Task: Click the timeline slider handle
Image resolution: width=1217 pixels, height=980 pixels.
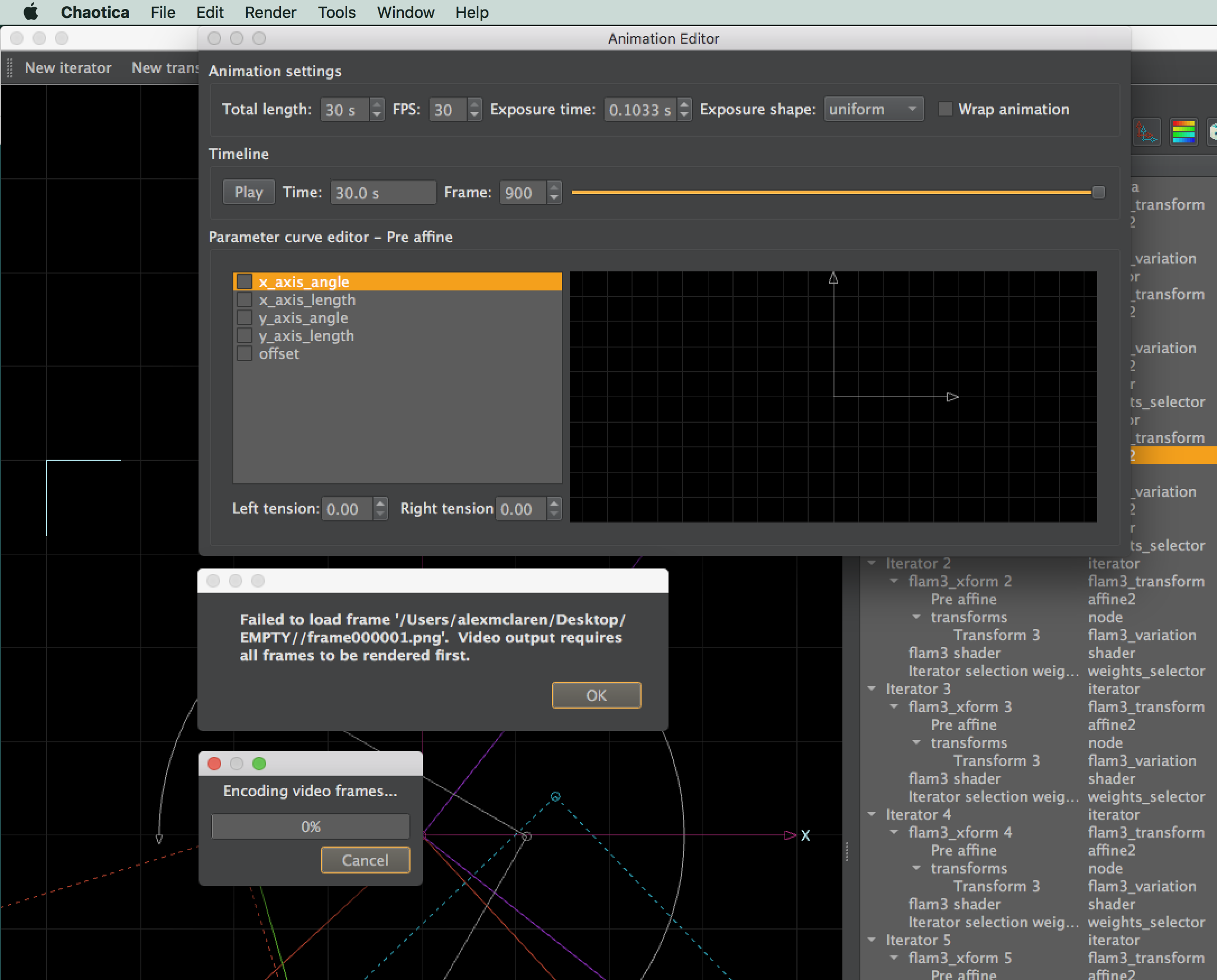Action: tap(1098, 192)
